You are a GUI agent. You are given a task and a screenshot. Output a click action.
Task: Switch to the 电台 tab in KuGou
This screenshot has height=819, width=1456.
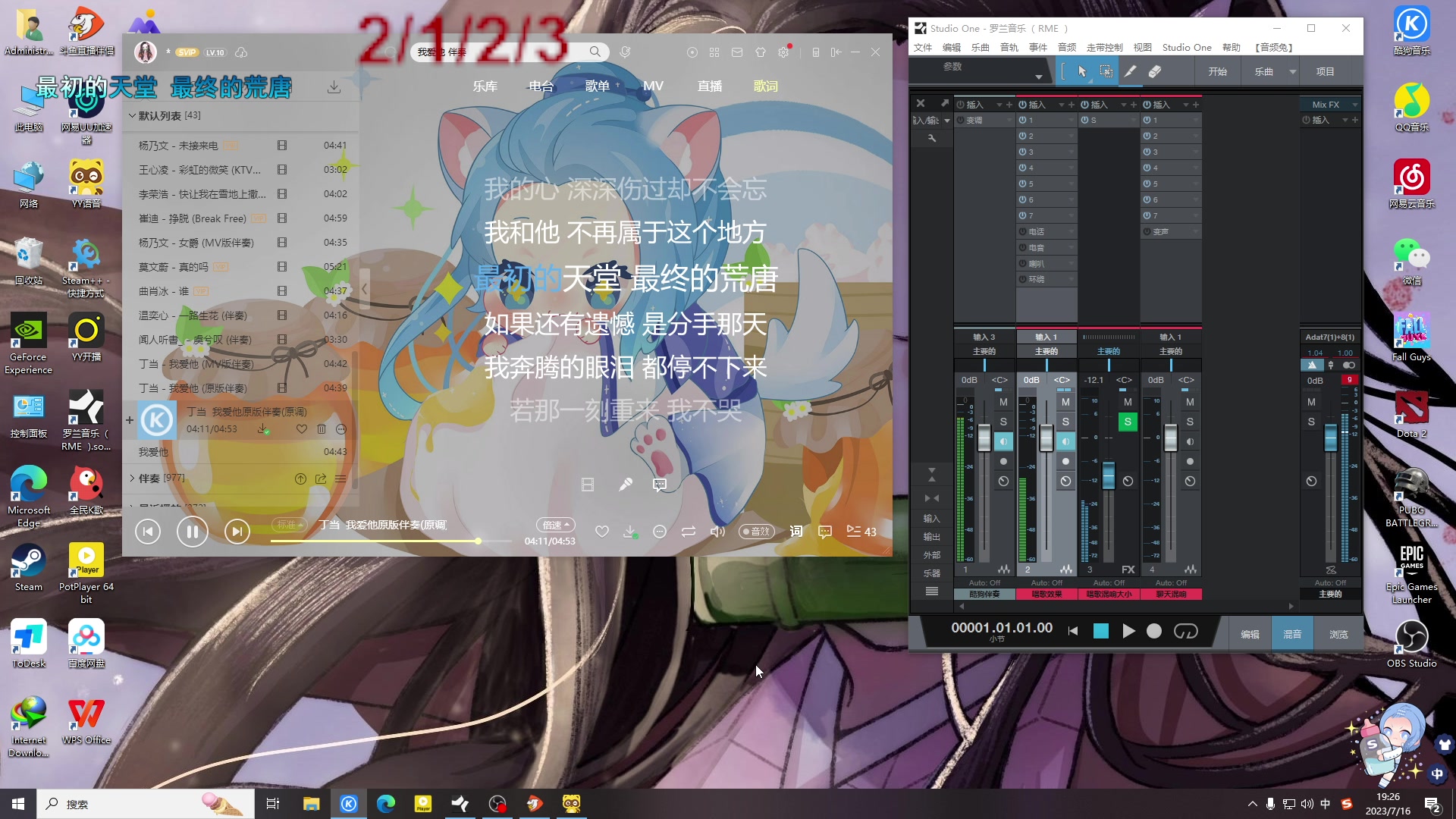(x=541, y=86)
